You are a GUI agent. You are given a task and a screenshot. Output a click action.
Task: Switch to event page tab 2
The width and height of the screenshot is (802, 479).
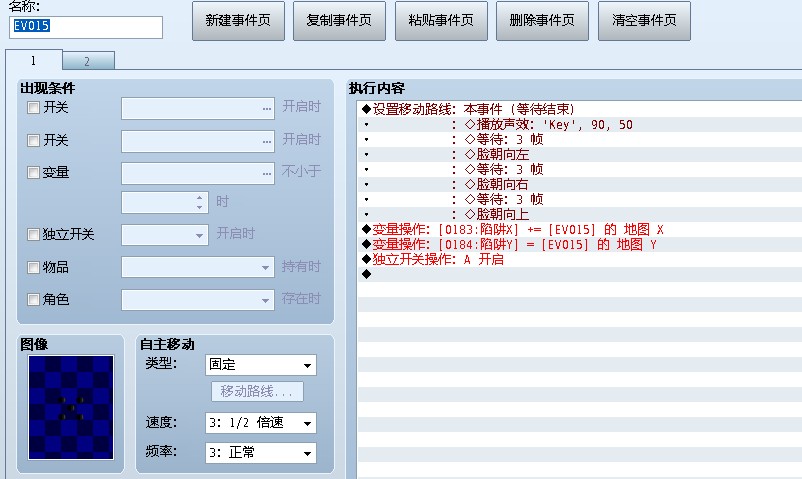88,61
